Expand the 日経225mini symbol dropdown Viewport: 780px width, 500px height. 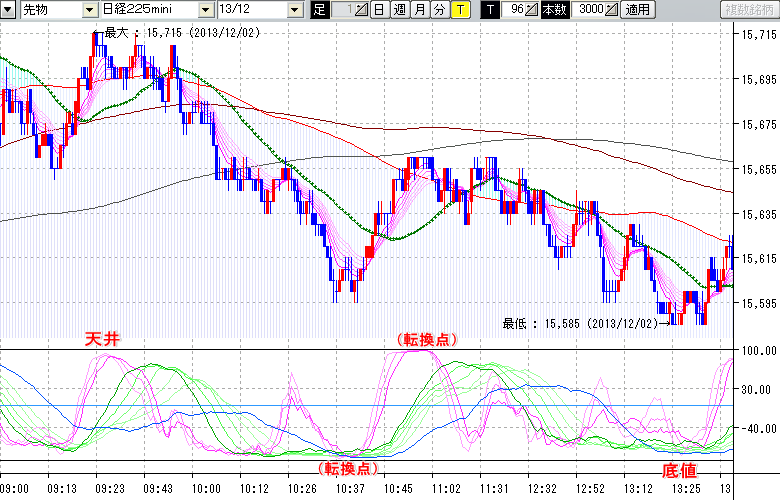click(x=205, y=9)
